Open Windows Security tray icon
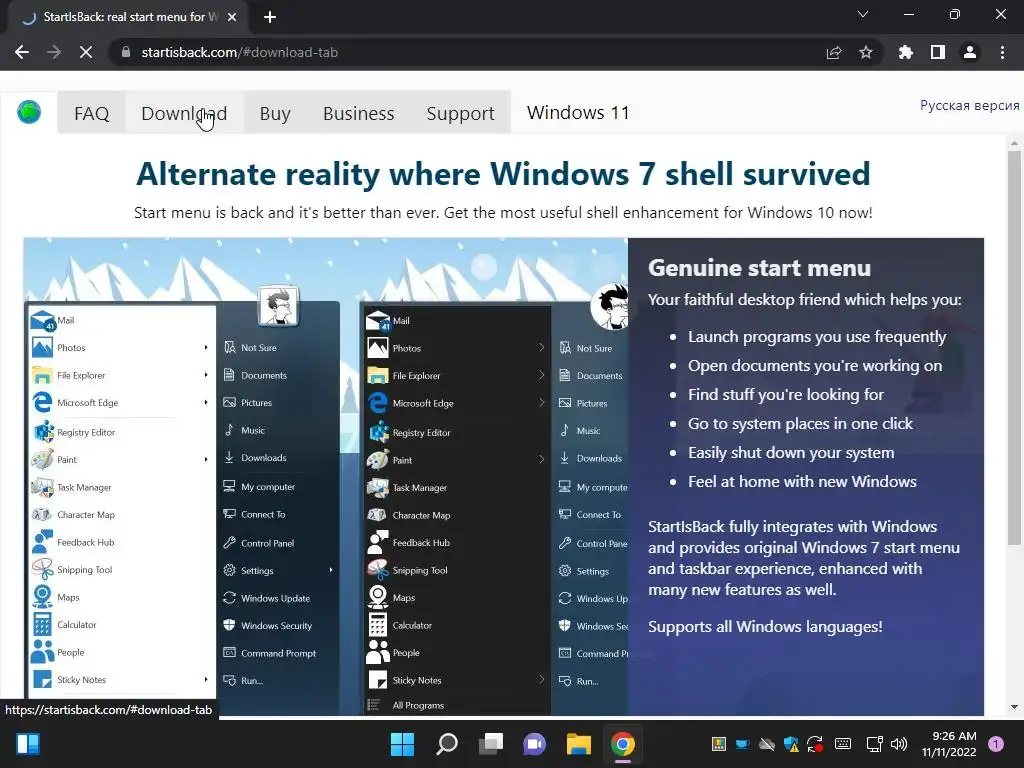The height and width of the screenshot is (768, 1024). pyautogui.click(x=791, y=744)
